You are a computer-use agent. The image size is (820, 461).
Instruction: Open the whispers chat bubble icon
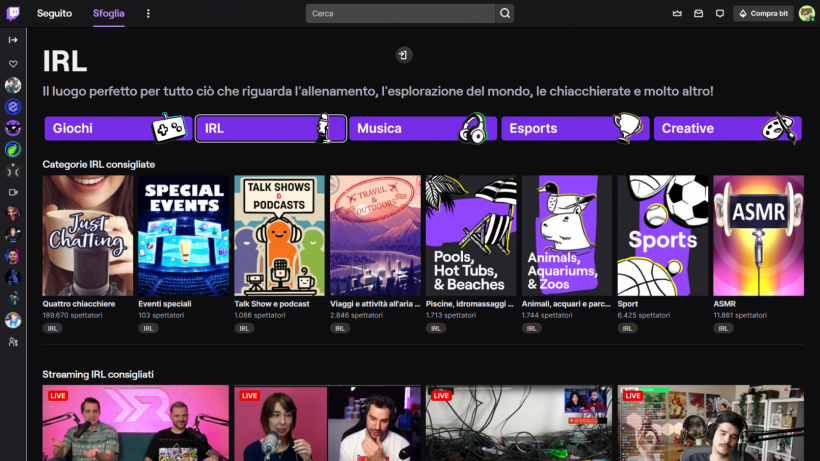point(719,14)
